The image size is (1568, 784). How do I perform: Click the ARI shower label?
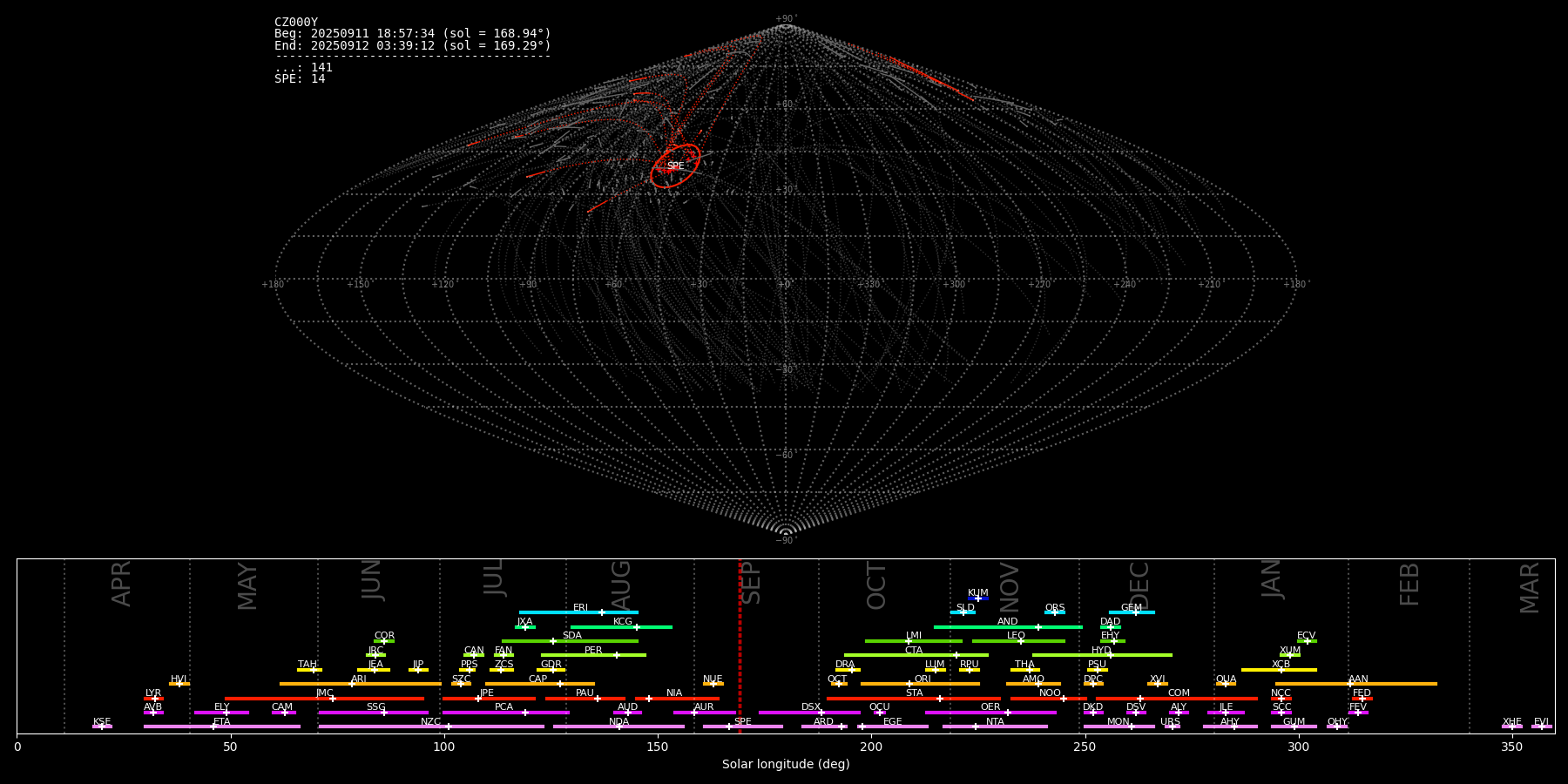click(x=359, y=679)
